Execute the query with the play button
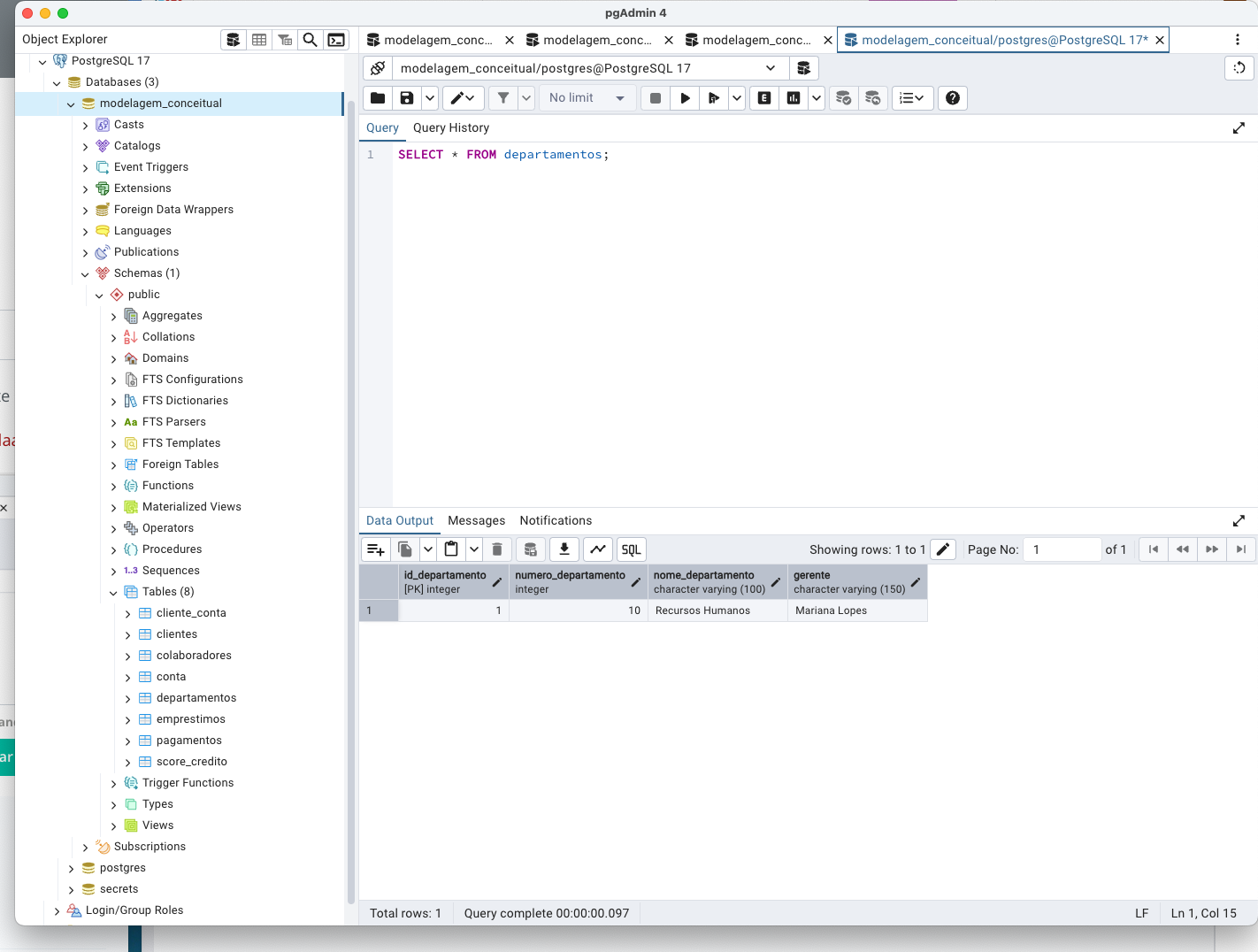The height and width of the screenshot is (952, 1258). pyautogui.click(x=685, y=98)
